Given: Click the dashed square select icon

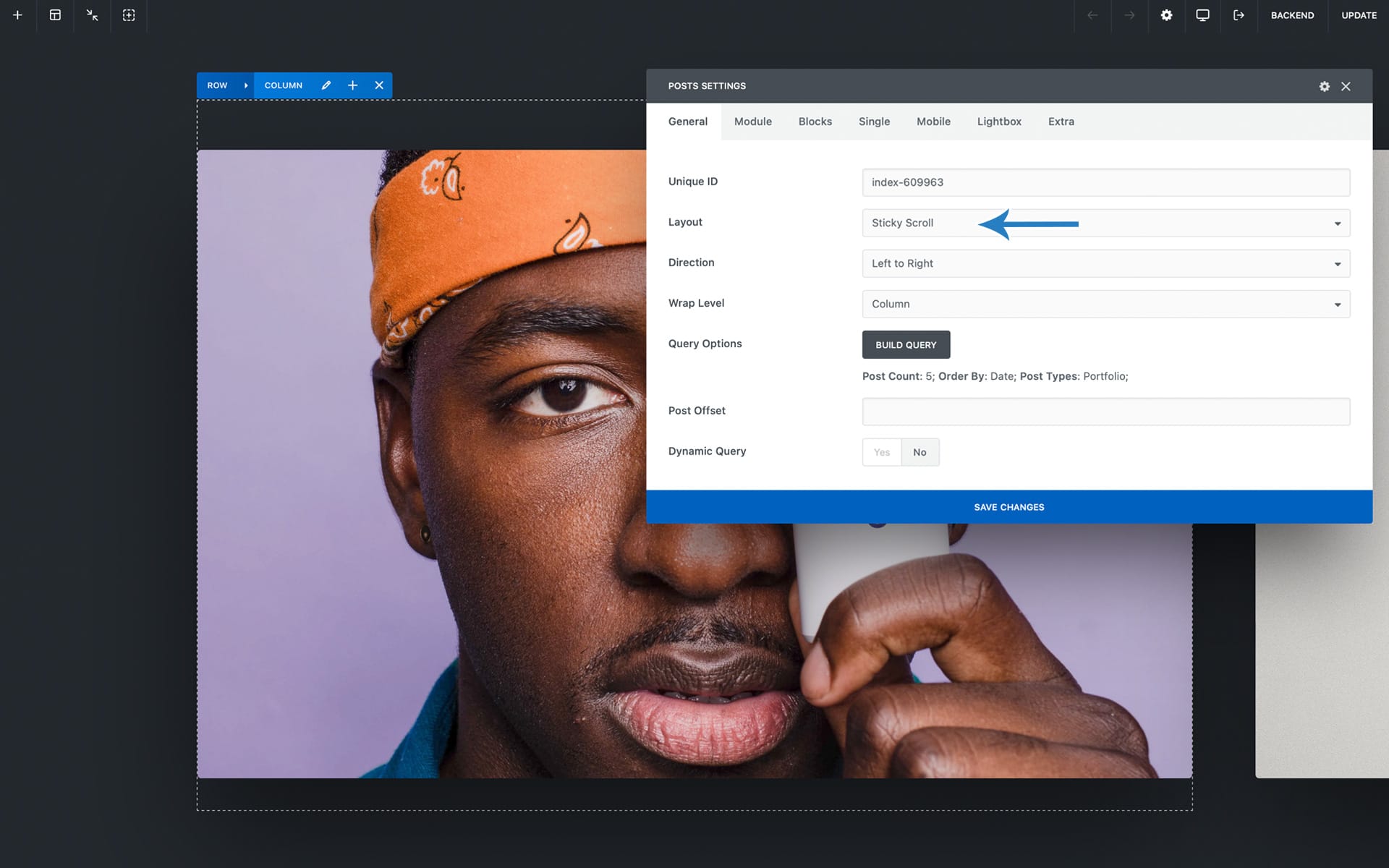Looking at the screenshot, I should [129, 15].
